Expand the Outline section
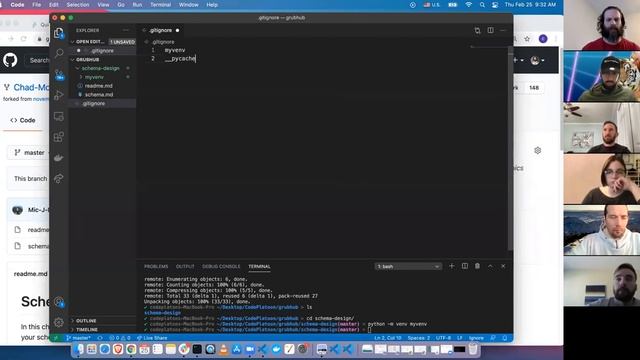 coord(86,321)
